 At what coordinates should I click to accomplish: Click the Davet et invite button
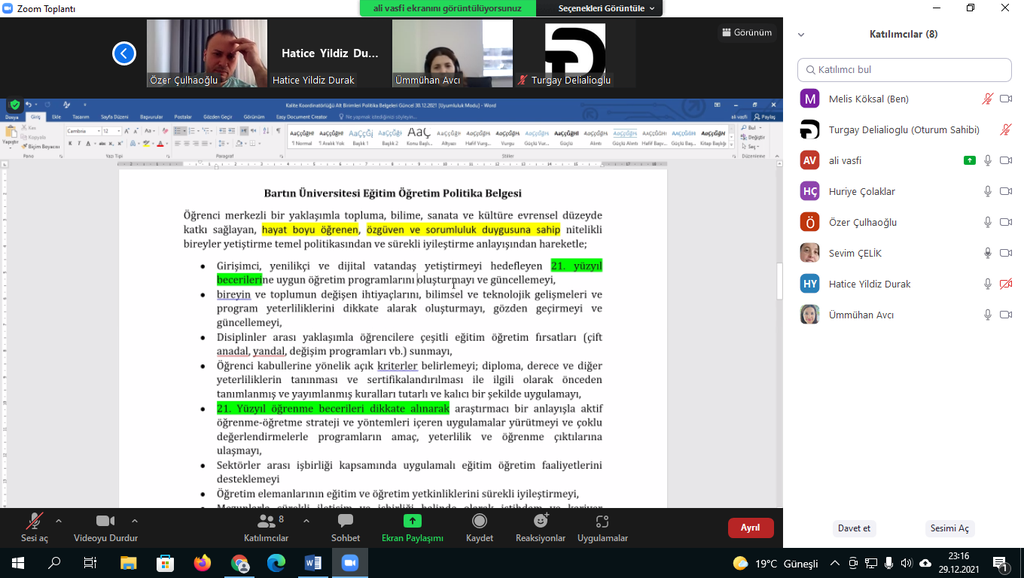(x=854, y=528)
